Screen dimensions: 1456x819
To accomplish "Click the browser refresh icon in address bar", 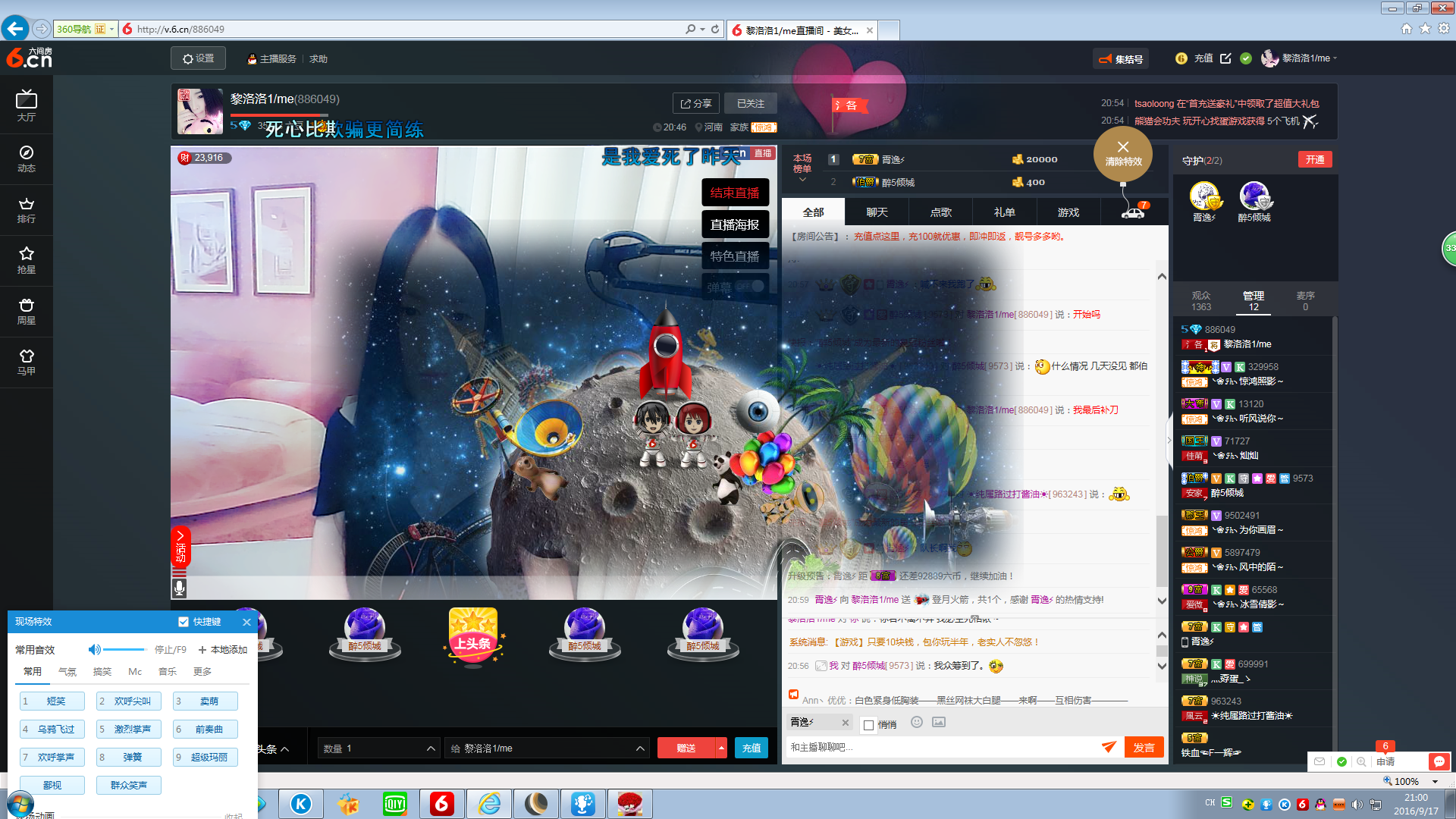I will [715, 29].
